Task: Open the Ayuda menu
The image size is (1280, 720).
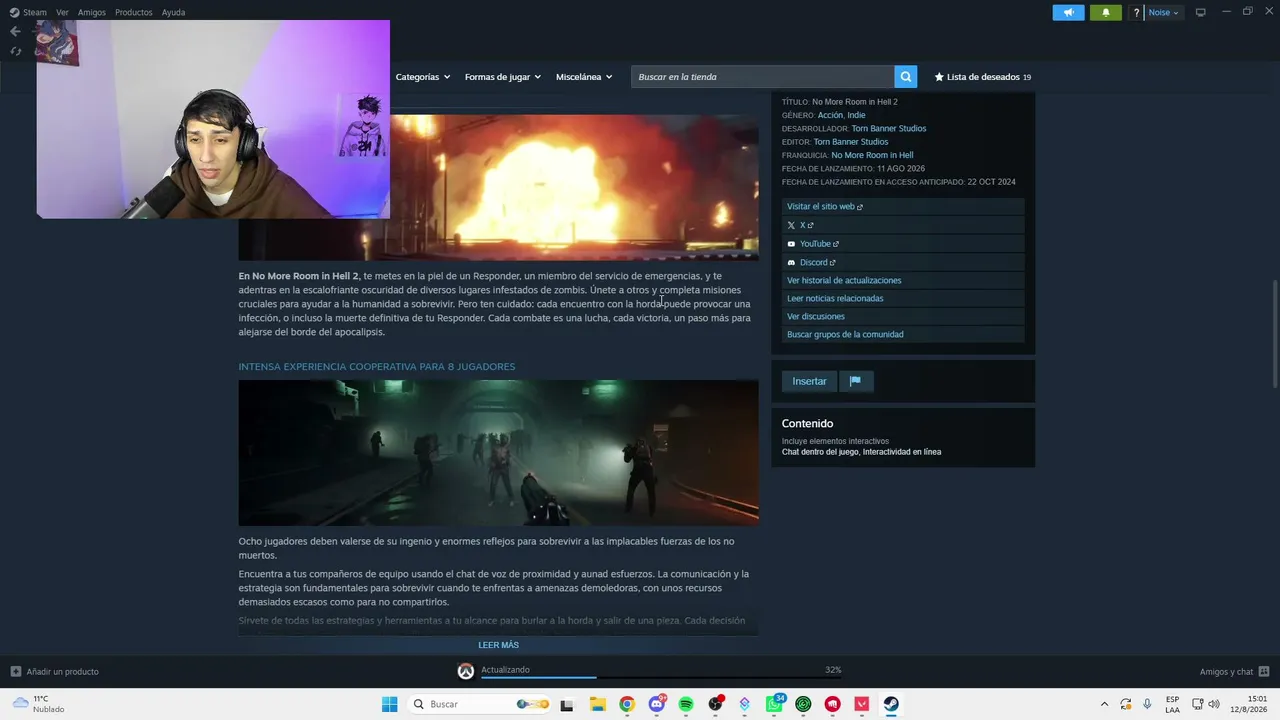Action: [x=173, y=12]
